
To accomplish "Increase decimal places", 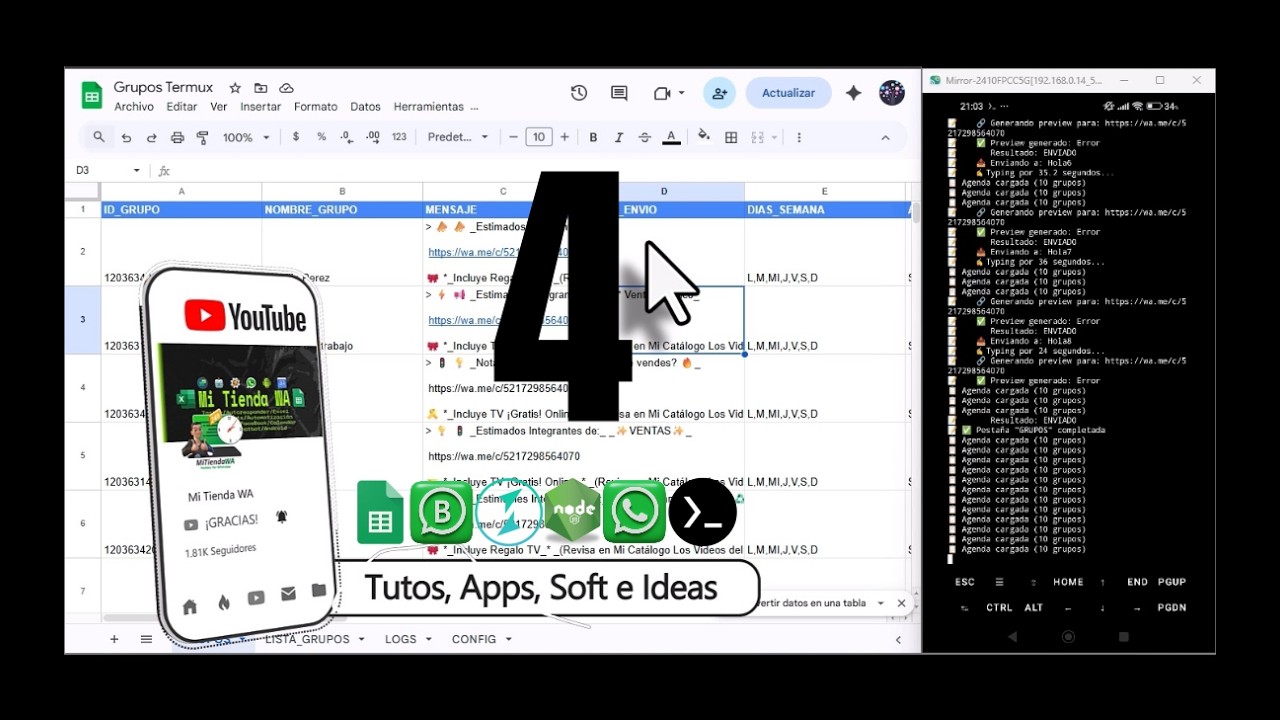I will point(372,137).
